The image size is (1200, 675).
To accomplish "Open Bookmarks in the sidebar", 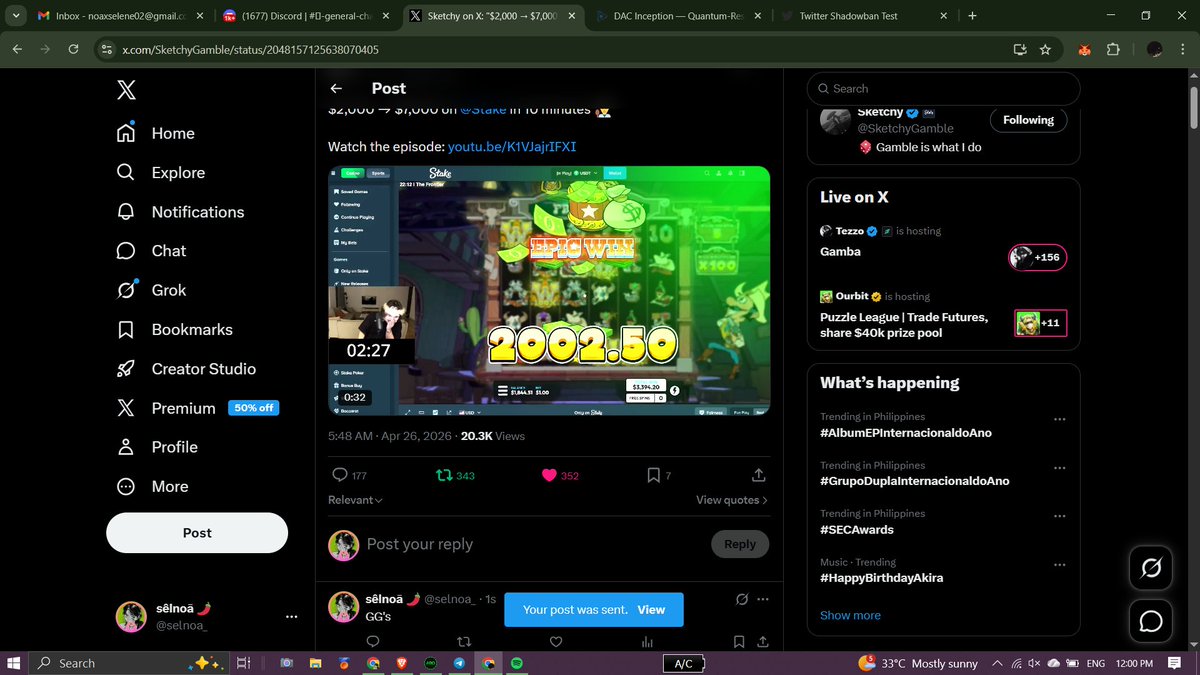I will [x=174, y=329].
